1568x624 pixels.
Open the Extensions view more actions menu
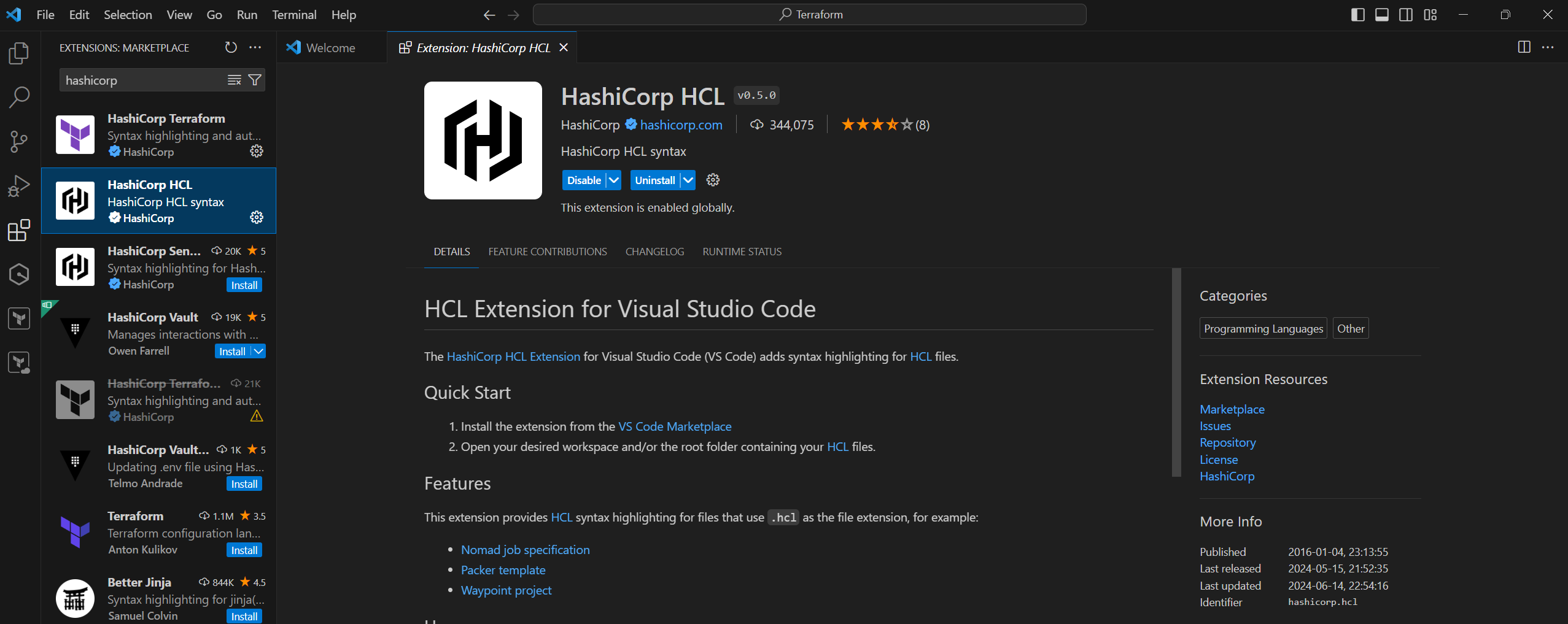pos(255,47)
